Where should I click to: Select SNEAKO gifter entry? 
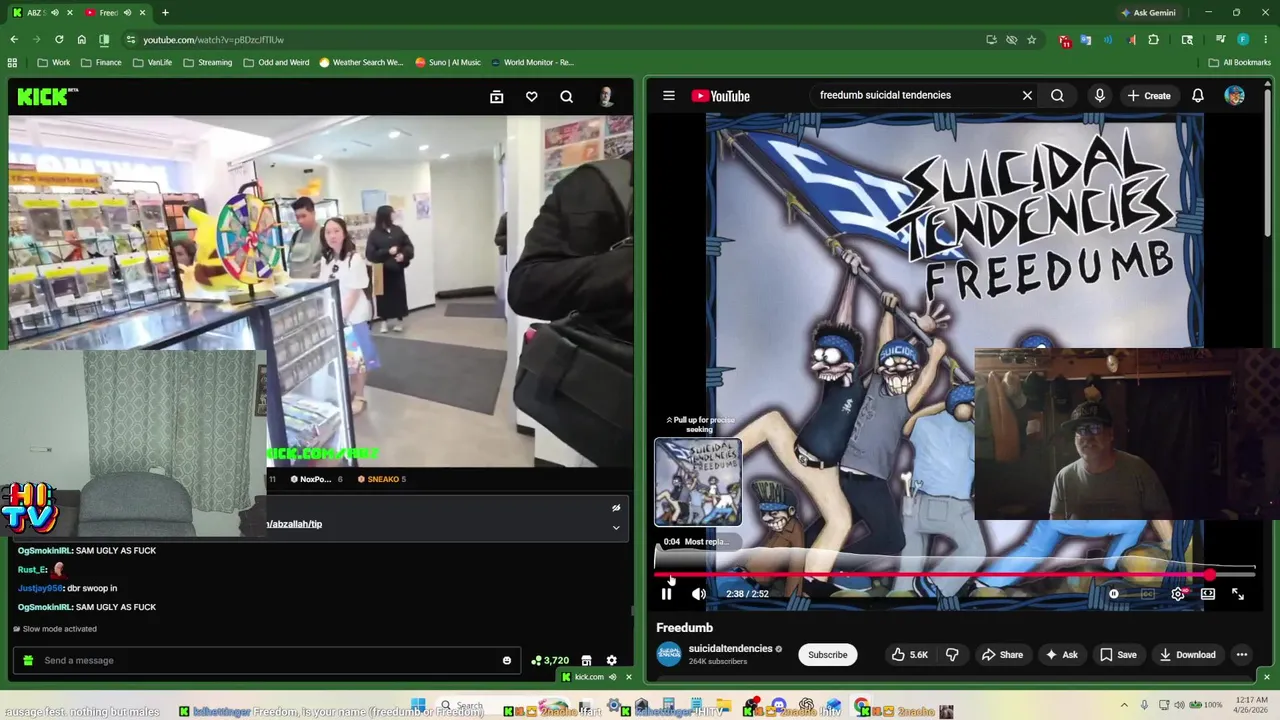click(382, 479)
